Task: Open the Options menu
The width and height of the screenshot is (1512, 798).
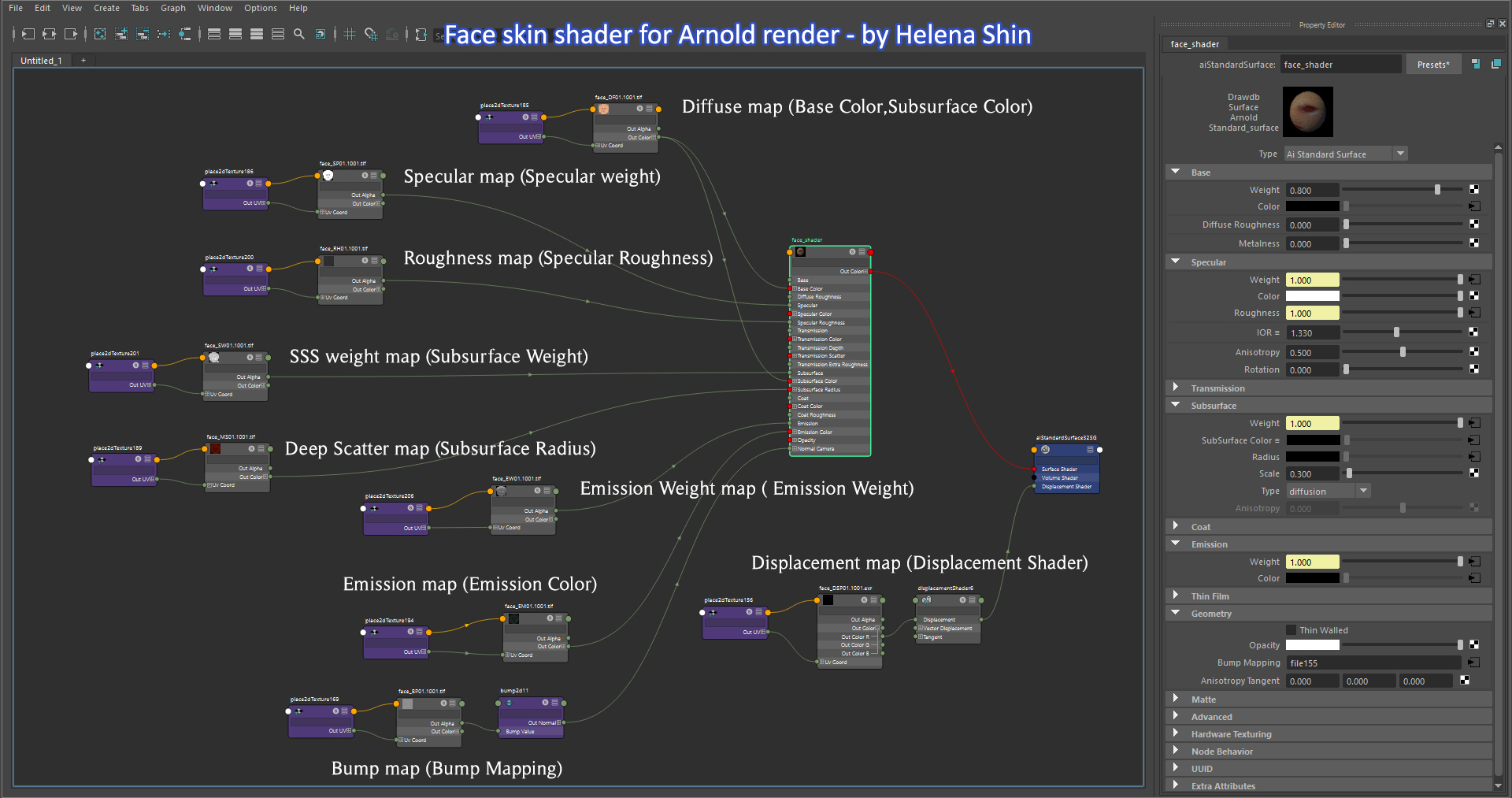Action: pos(261,8)
